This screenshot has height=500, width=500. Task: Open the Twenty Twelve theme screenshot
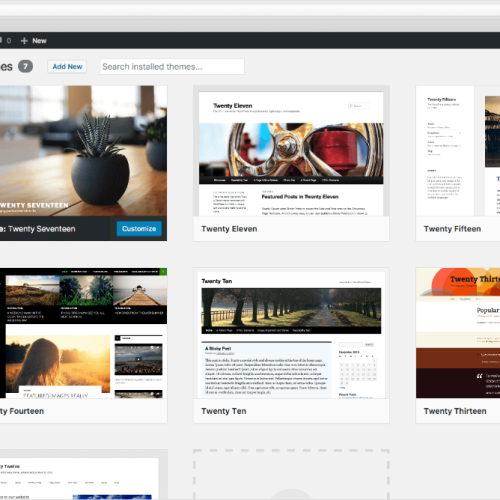tap(83, 475)
